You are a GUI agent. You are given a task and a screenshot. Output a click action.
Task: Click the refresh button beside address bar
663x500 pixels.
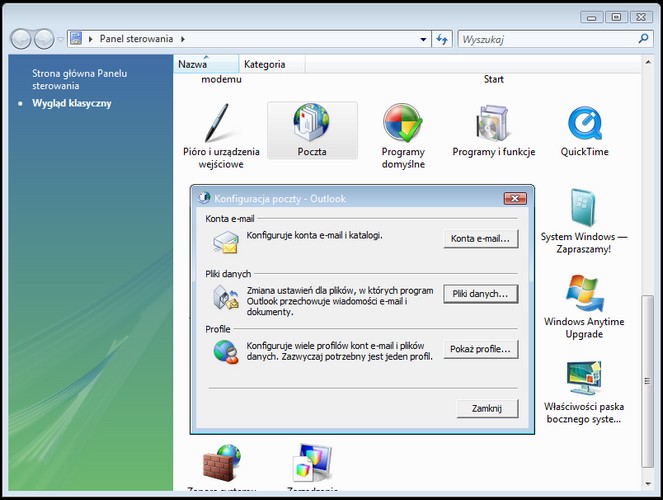pos(442,39)
